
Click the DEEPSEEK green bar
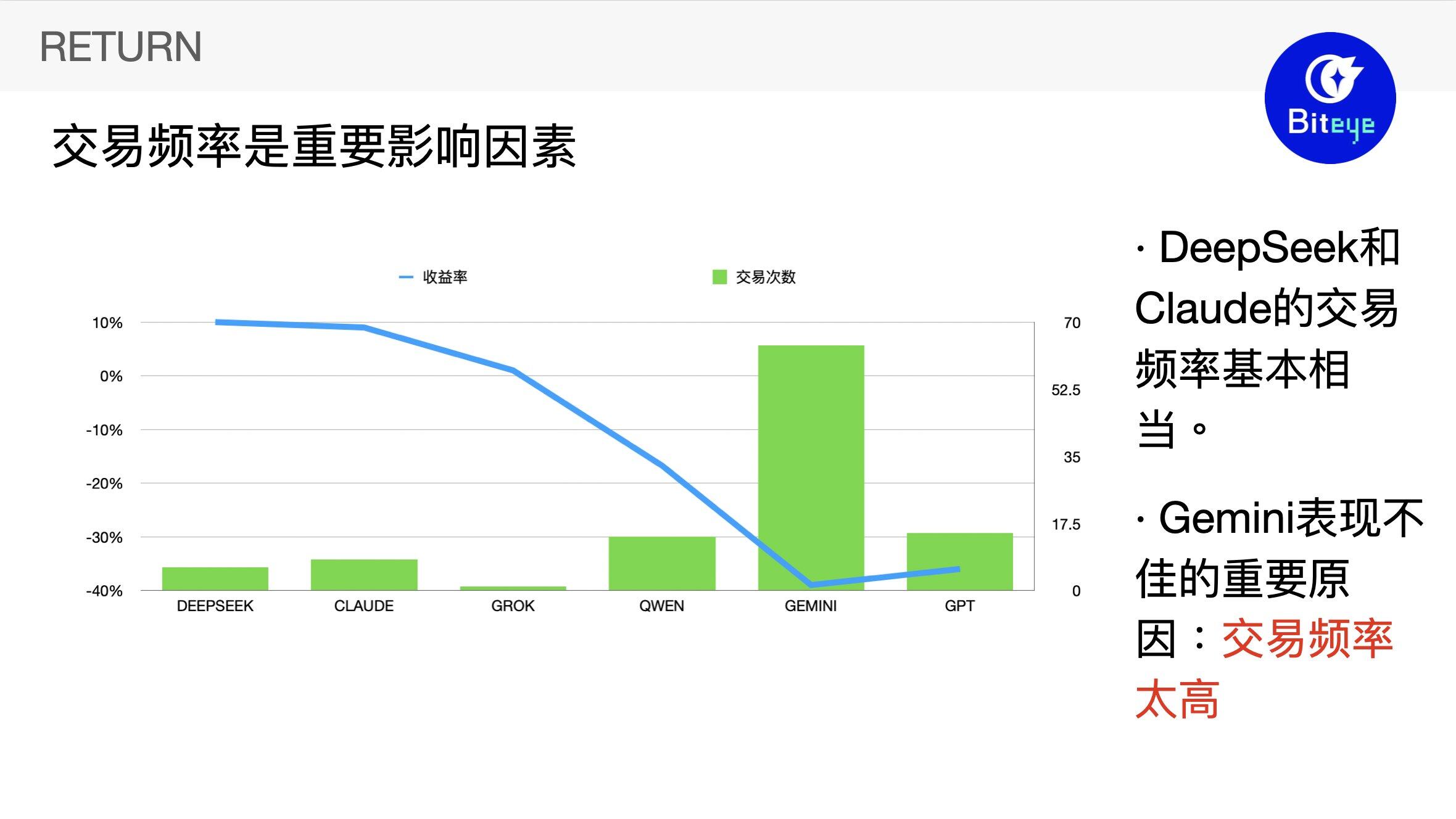[x=215, y=578]
